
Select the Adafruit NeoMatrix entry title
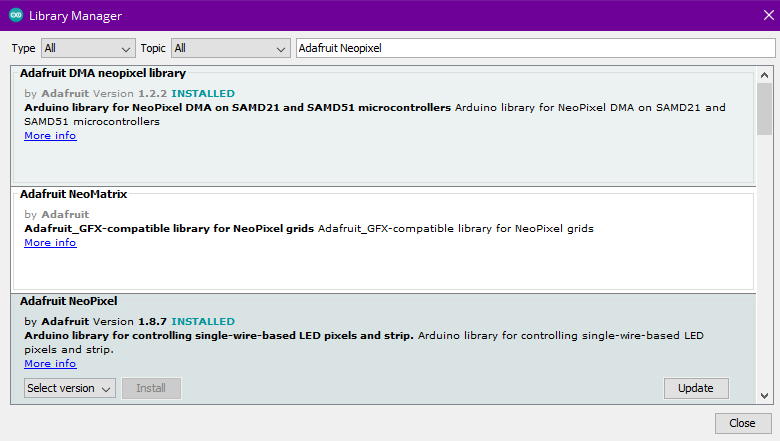pyautogui.click(x=74, y=194)
